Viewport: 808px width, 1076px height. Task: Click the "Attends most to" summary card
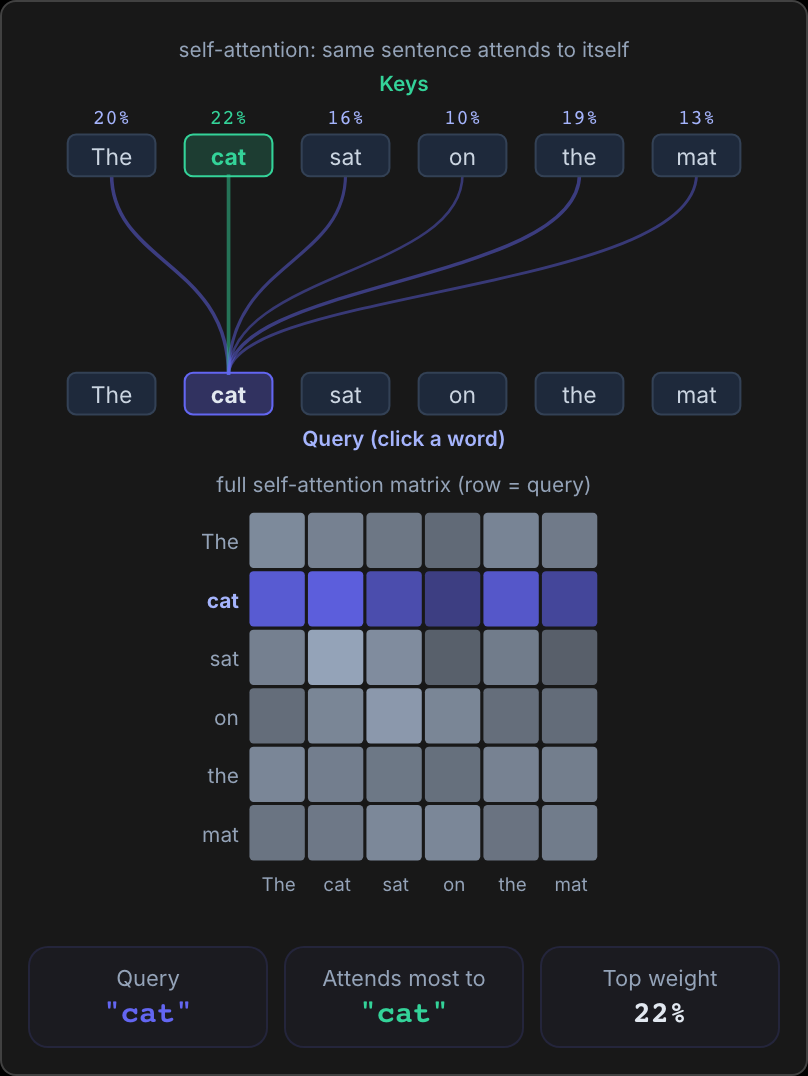[x=404, y=997]
